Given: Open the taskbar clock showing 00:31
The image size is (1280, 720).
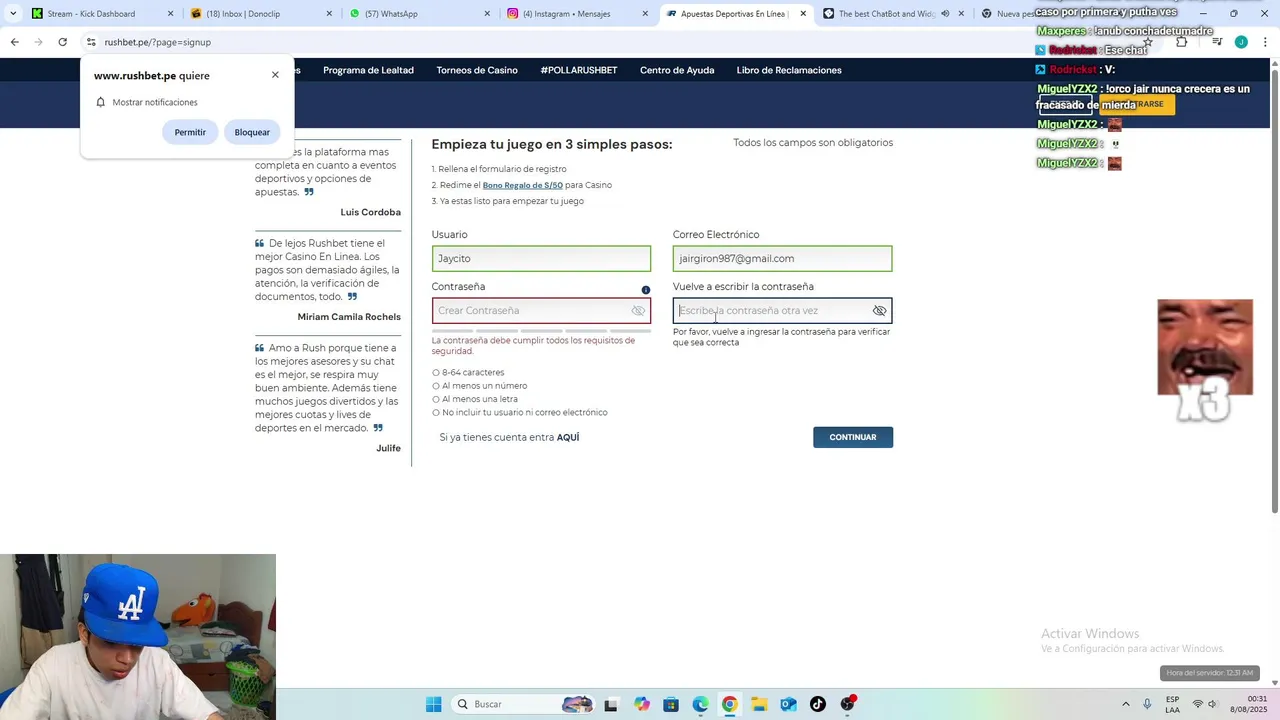Looking at the screenshot, I should 1249,704.
